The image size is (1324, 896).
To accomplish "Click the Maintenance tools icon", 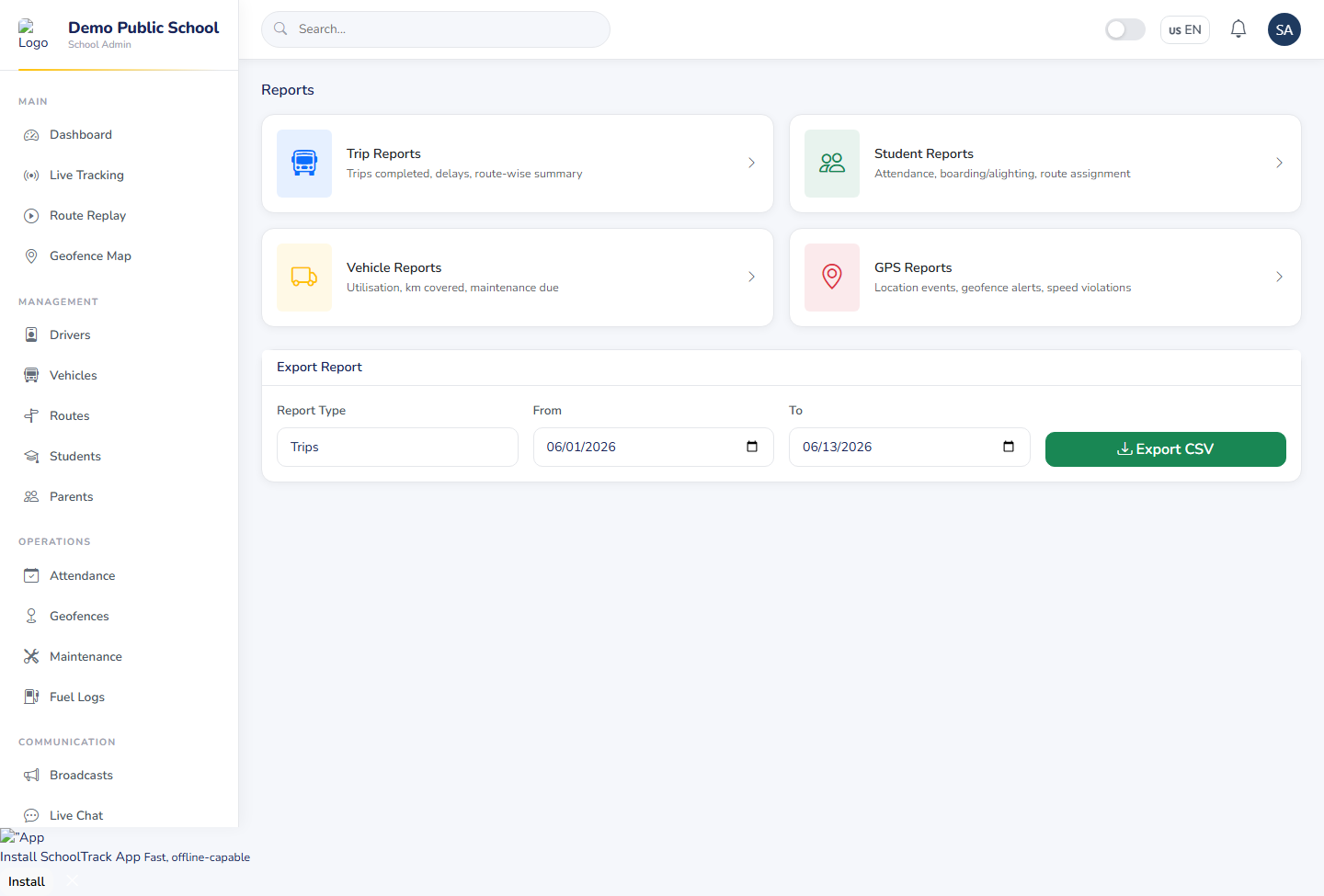I will point(31,657).
